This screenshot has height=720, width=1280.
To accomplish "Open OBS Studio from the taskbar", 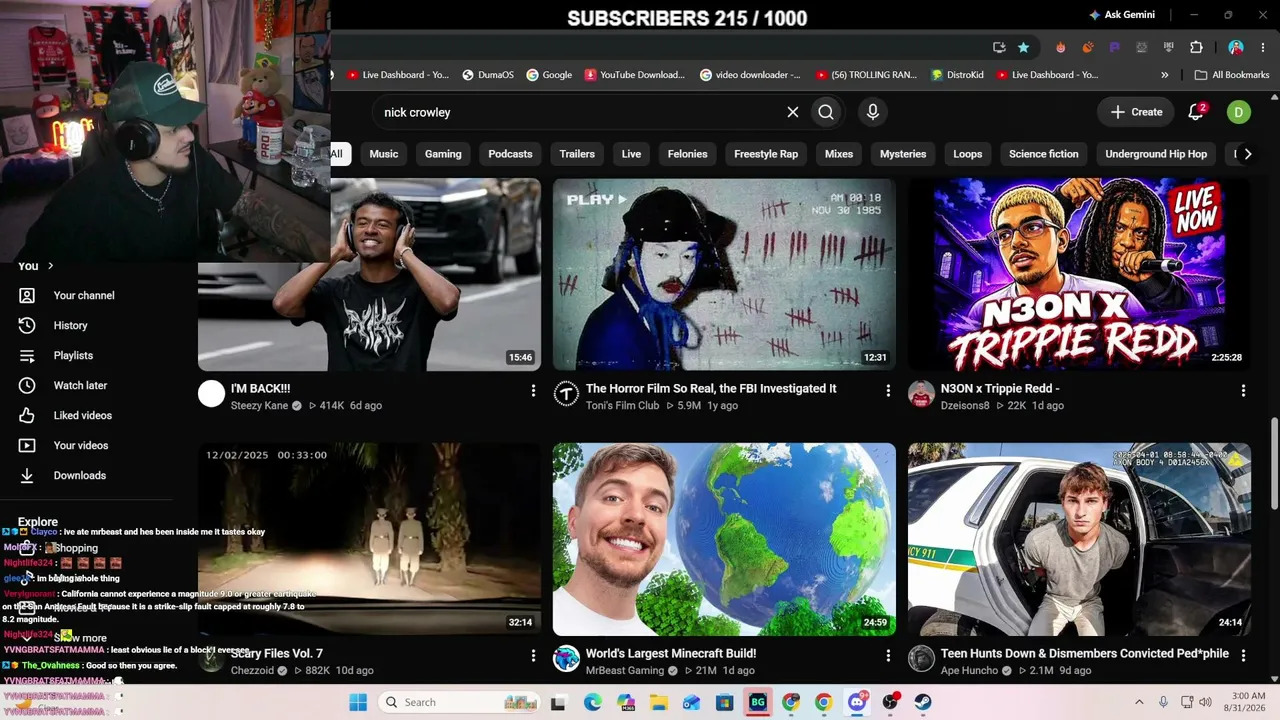I will point(890,702).
